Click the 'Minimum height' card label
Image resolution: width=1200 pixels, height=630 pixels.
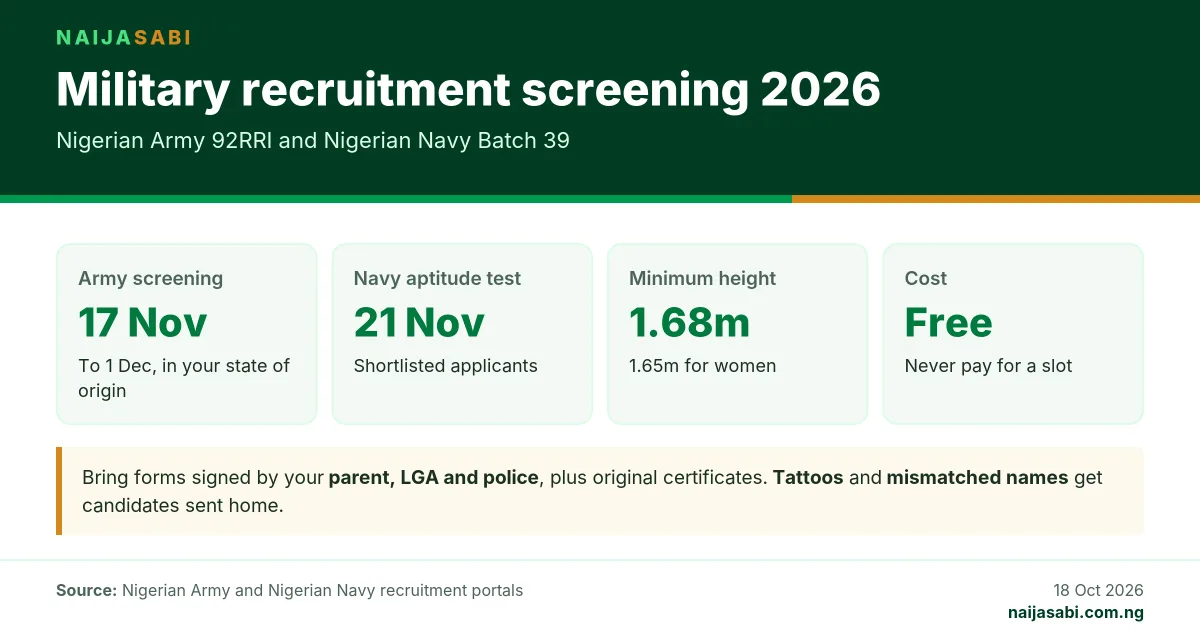(x=702, y=279)
